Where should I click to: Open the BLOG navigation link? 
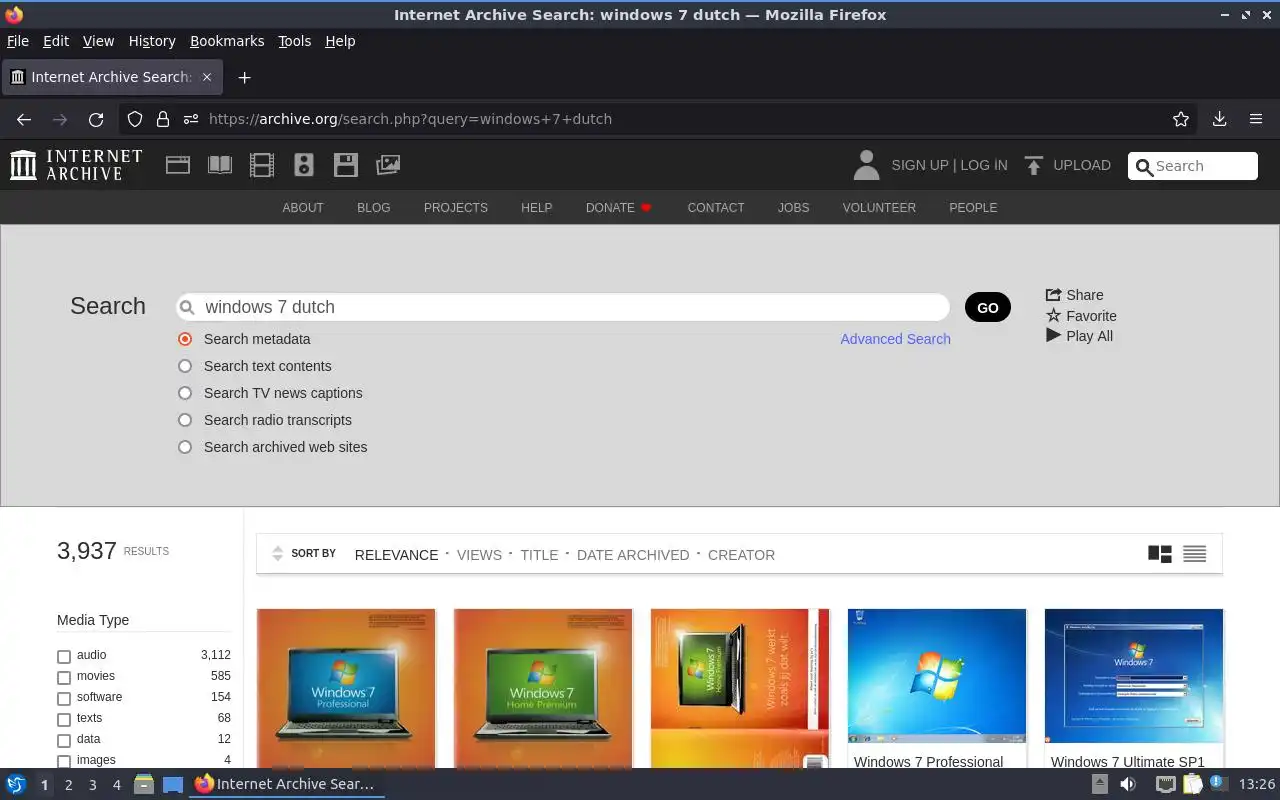click(374, 208)
